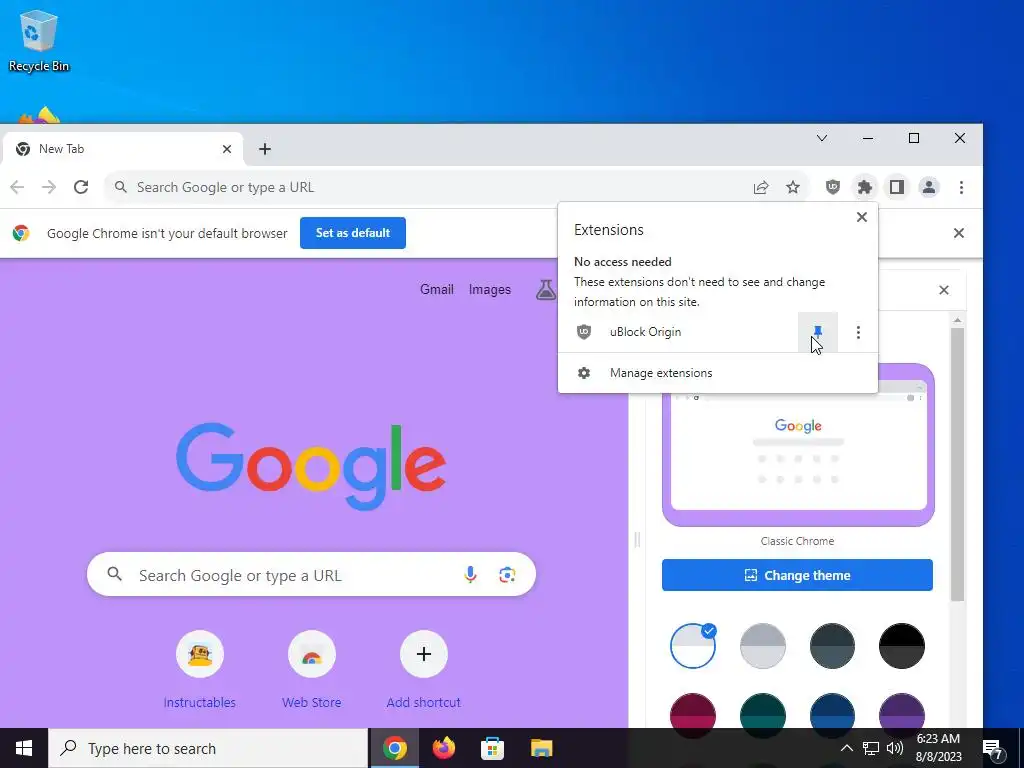Select the black color swatch
Image resolution: width=1024 pixels, height=768 pixels.
[x=902, y=646]
